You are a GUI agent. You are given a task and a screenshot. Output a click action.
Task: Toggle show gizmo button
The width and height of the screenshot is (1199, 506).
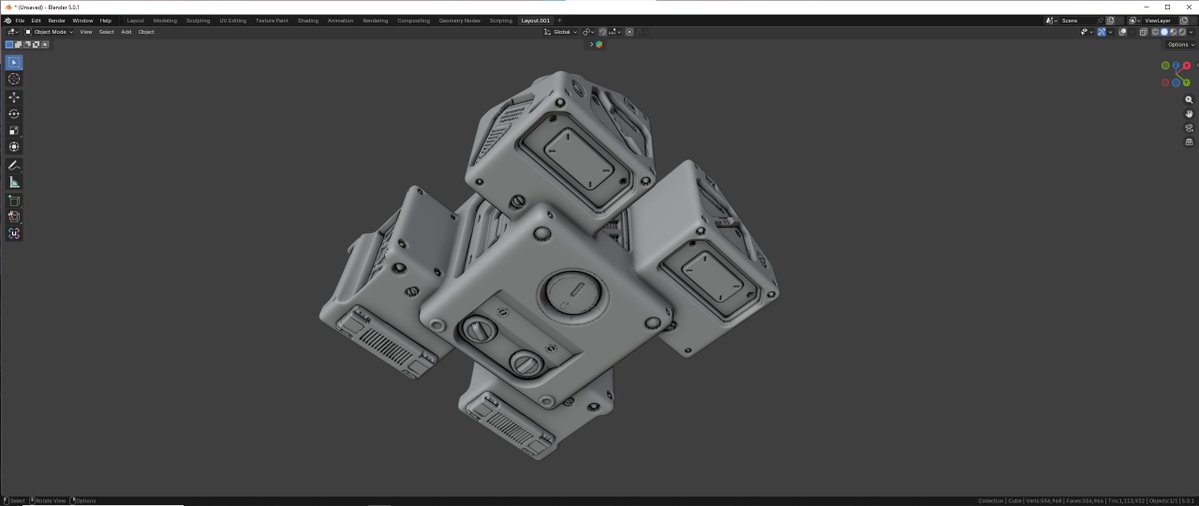tap(1101, 32)
